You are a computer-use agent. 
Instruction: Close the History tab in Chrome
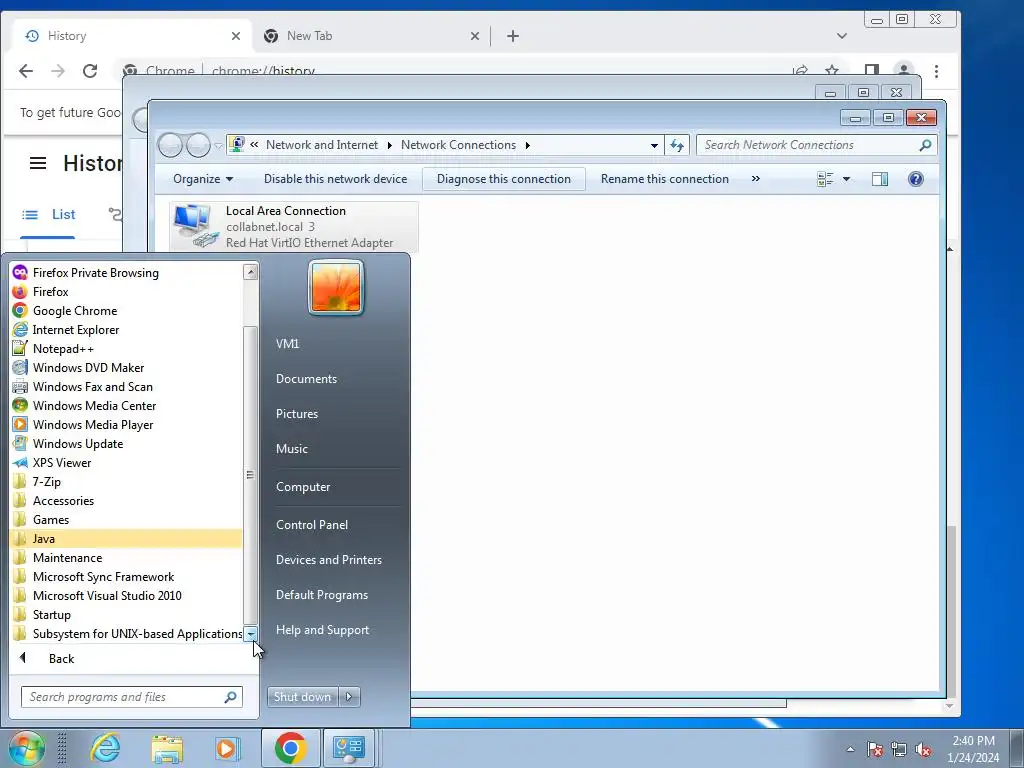pos(236,36)
